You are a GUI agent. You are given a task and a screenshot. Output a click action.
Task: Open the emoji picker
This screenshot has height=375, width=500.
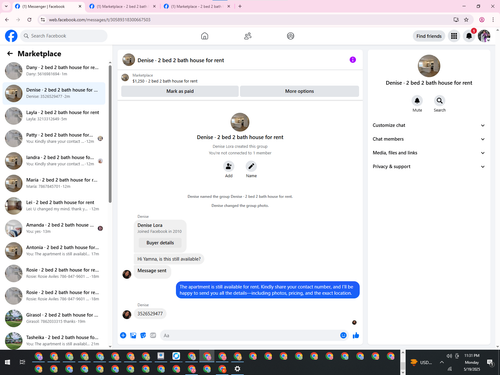pyautogui.click(x=343, y=335)
